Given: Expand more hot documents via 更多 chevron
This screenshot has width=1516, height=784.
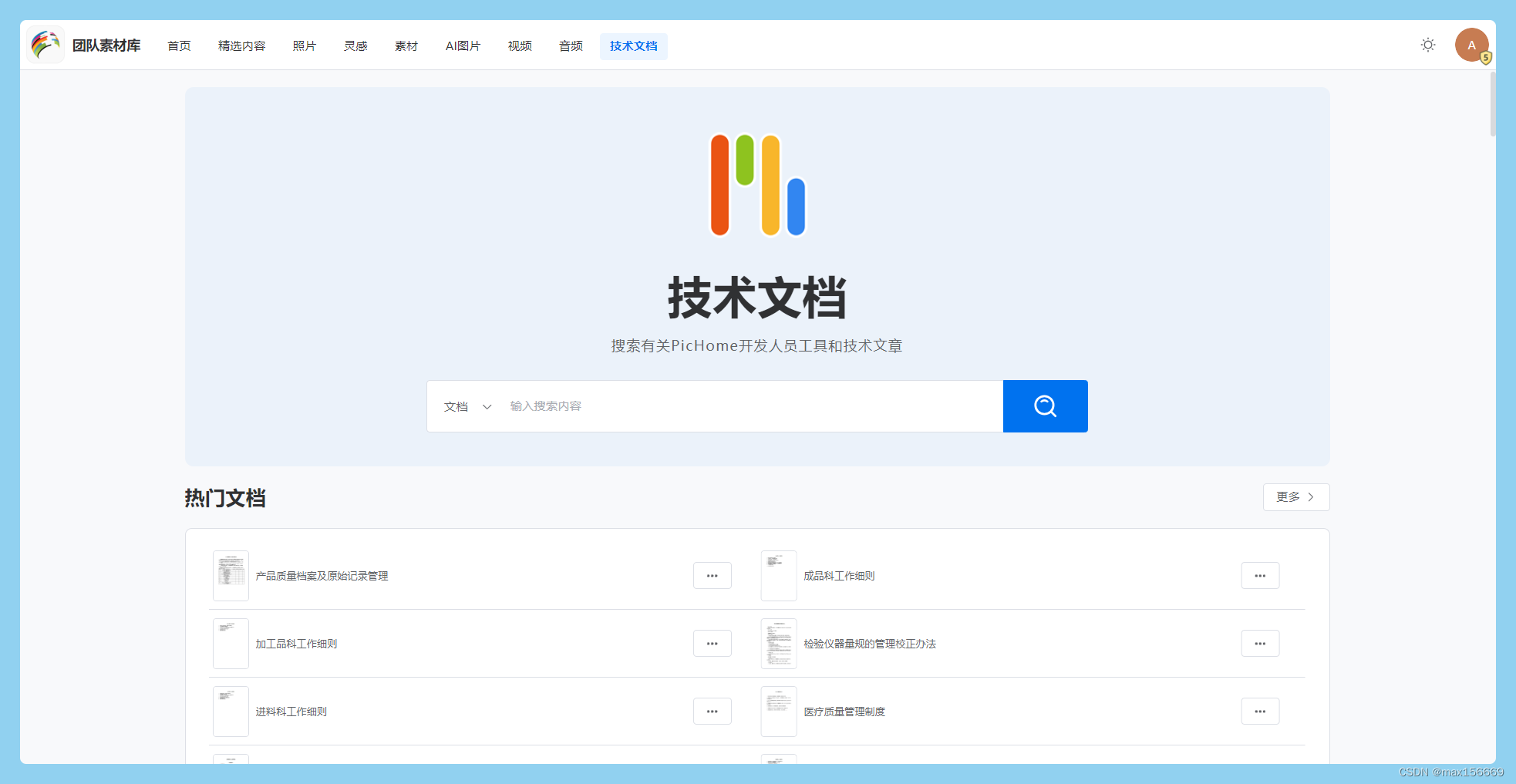Looking at the screenshot, I should point(1295,497).
